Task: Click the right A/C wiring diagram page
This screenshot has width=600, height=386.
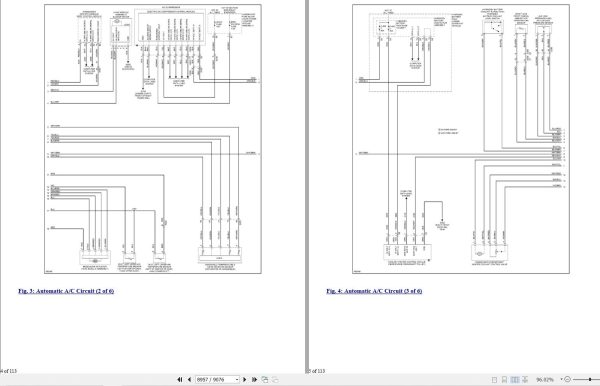Action: (461, 139)
